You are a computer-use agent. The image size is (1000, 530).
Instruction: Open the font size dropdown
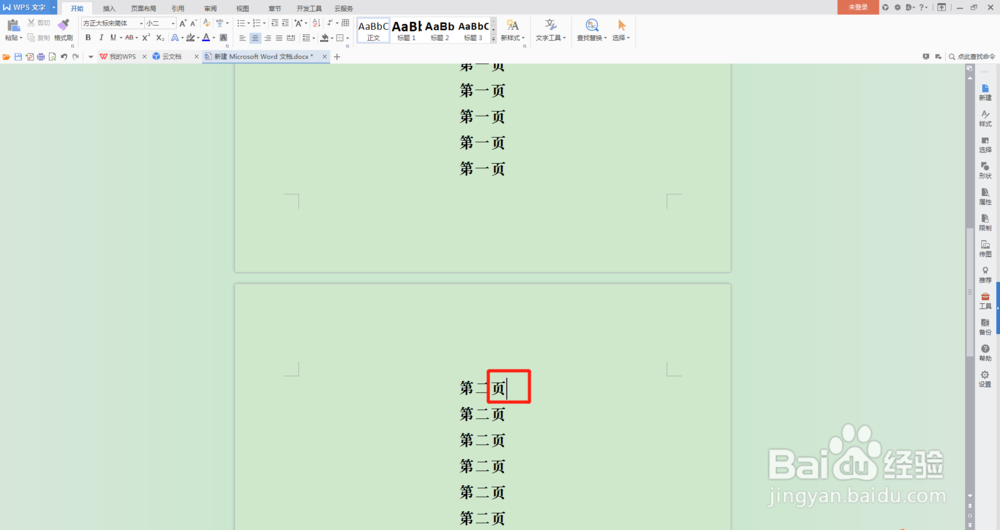tap(173, 24)
